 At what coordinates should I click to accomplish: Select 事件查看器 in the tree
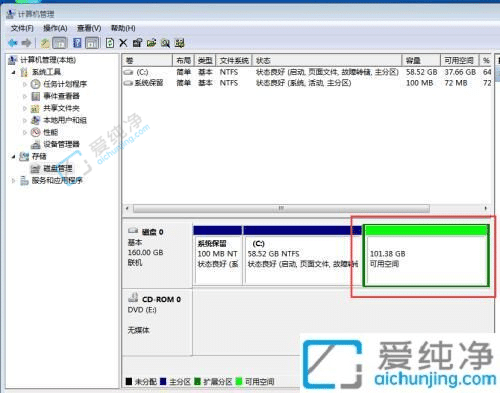[x=61, y=96]
